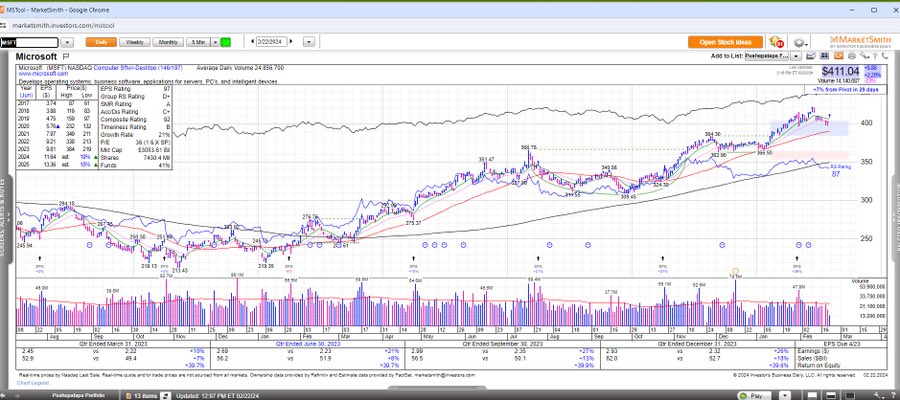Image resolution: width=900 pixels, height=400 pixels.
Task: Open the wrench tools icon
Action: click(865, 56)
